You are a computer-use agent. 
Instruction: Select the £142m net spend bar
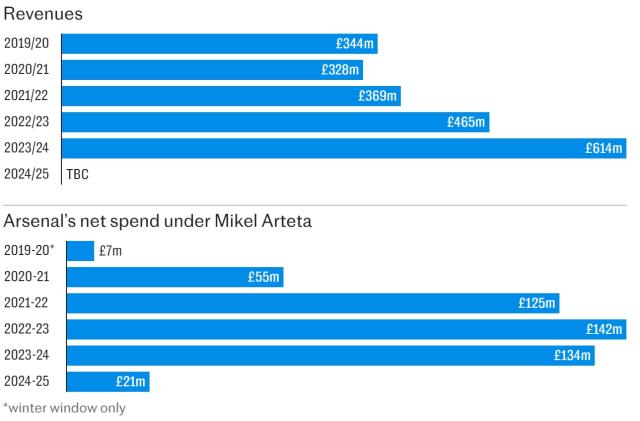tap(345, 329)
